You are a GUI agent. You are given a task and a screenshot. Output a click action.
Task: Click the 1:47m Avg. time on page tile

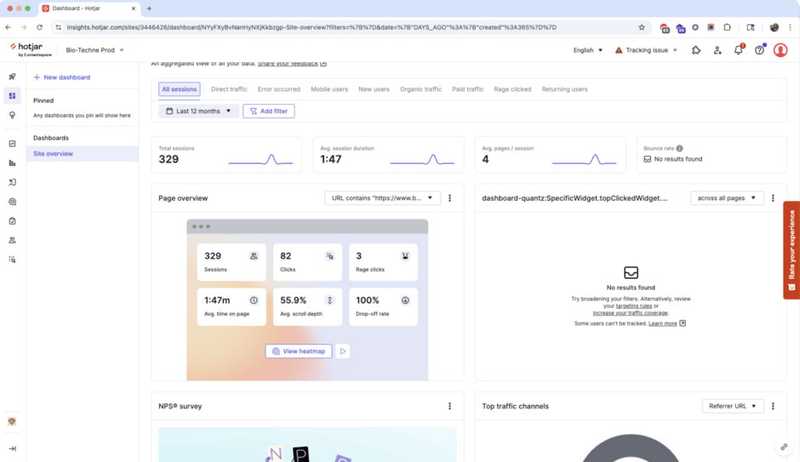[231, 307]
